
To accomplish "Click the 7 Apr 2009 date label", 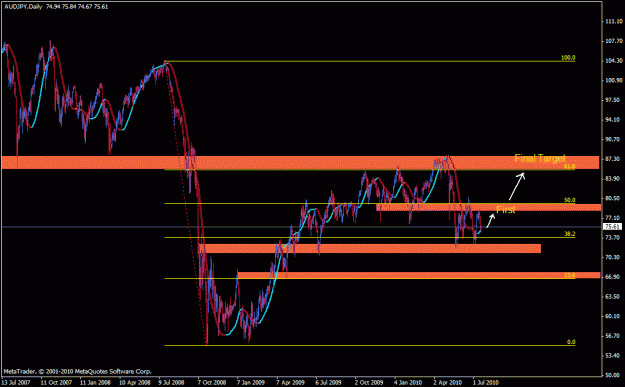I will coord(290,383).
